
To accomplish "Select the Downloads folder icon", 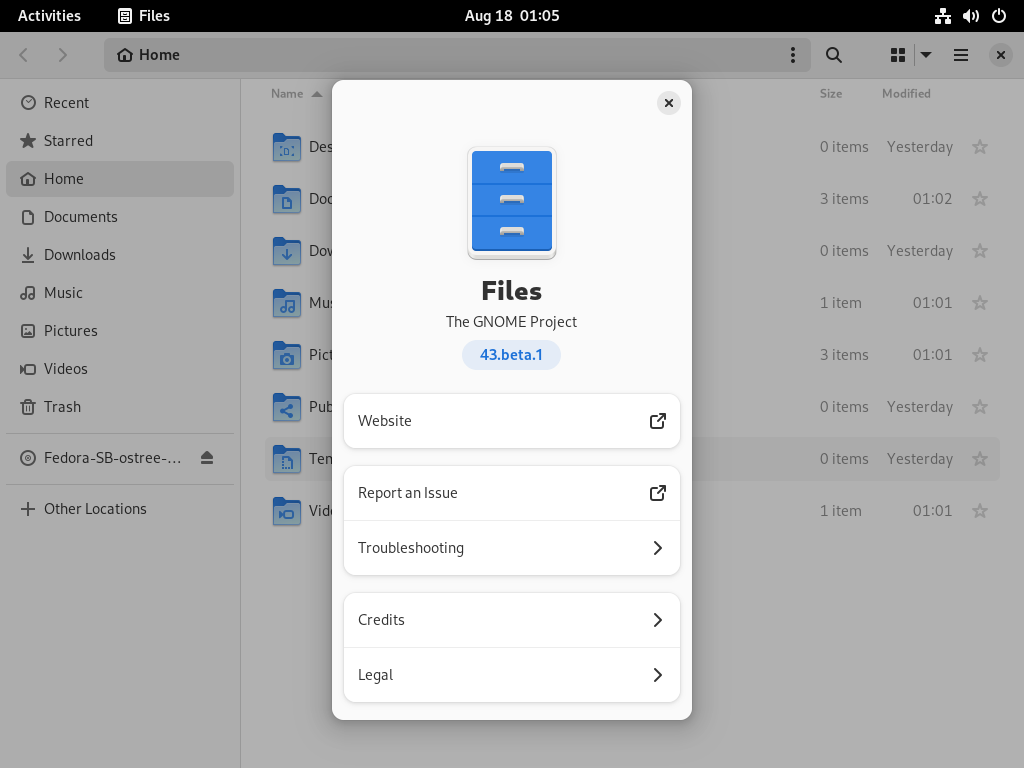I will click(x=287, y=251).
